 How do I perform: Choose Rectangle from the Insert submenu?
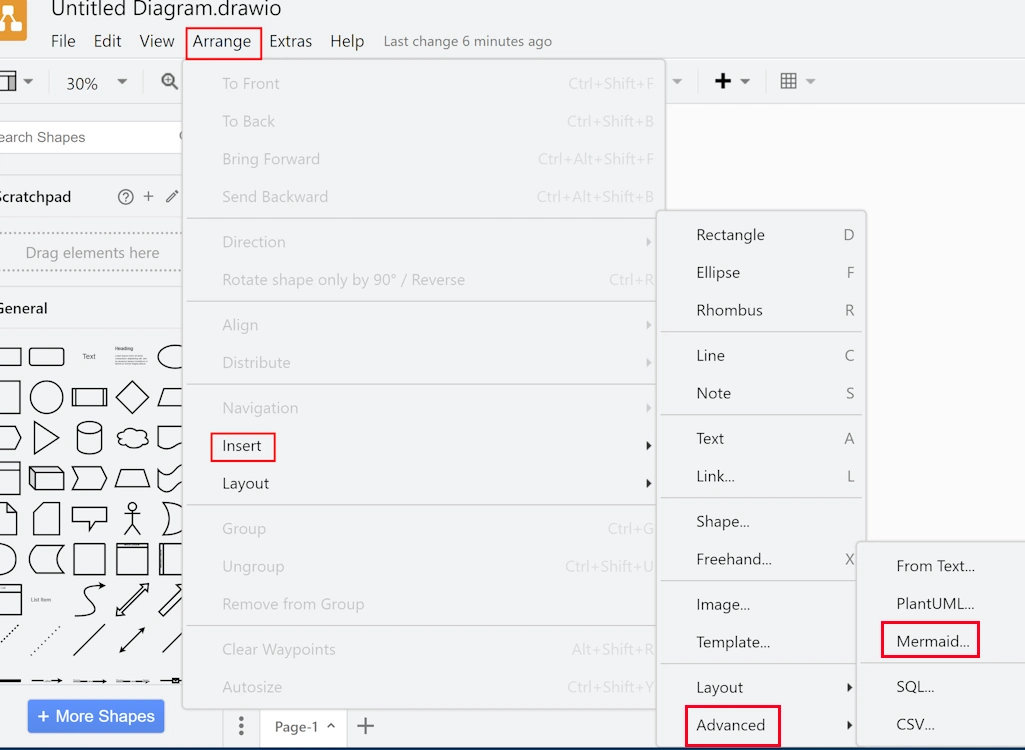click(762, 235)
